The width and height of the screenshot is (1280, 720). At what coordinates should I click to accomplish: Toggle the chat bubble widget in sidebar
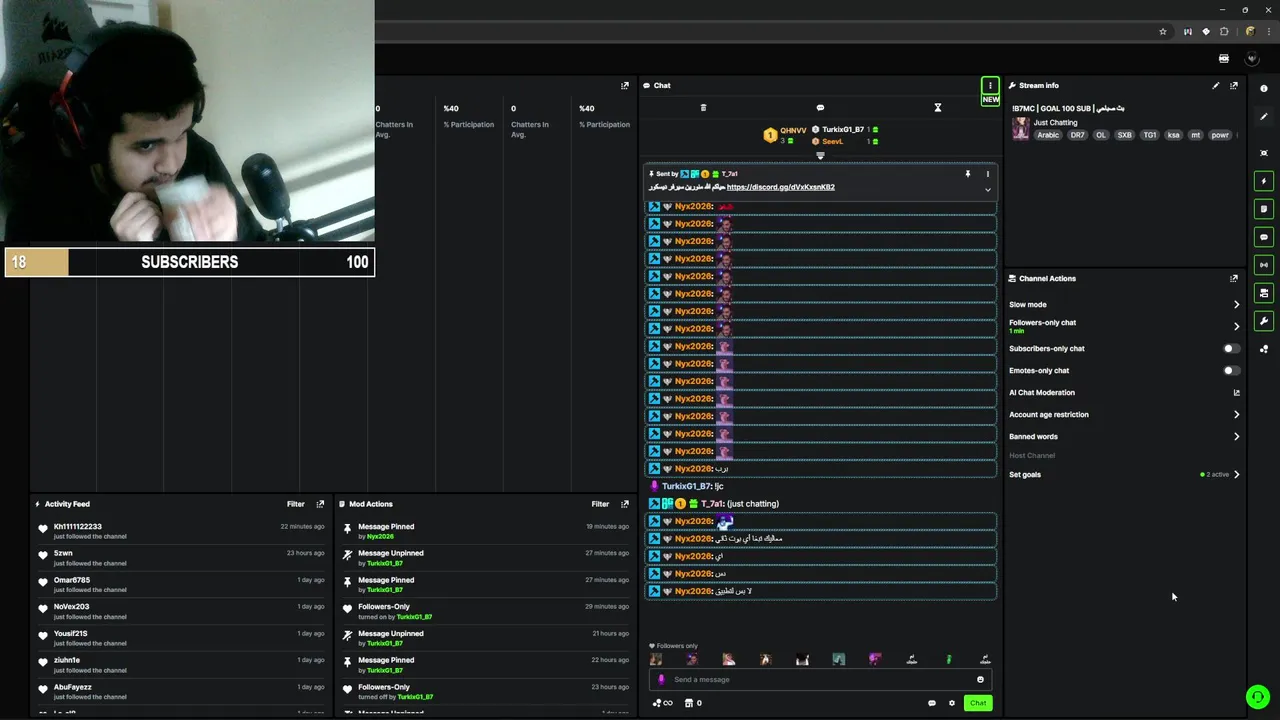tap(1264, 237)
